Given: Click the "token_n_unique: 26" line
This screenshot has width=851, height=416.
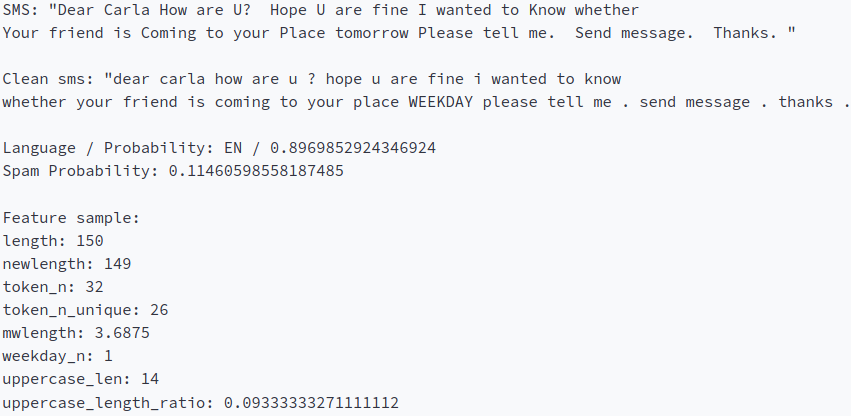Looking at the screenshot, I should coord(85,310).
